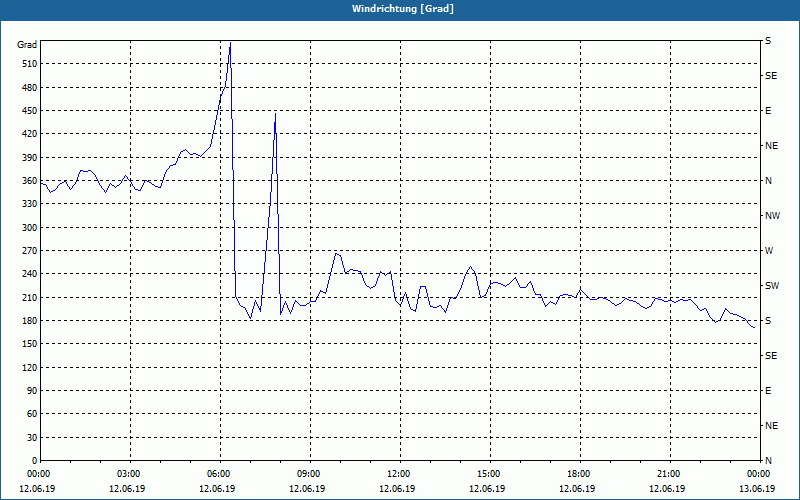This screenshot has width=800, height=500.
Task: Select the 12:00 time label
Action: coord(397,474)
